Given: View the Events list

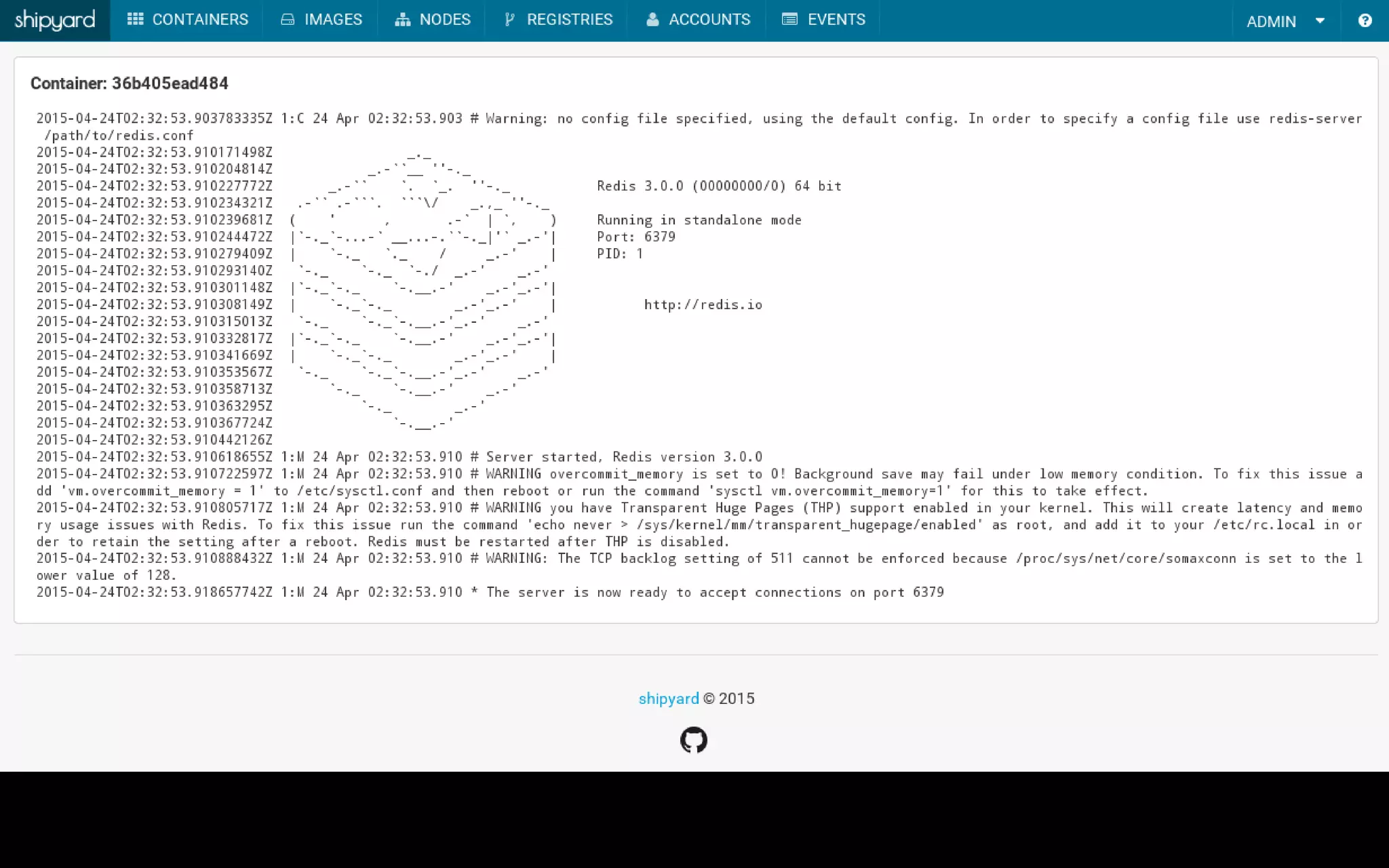Looking at the screenshot, I should tap(823, 20).
